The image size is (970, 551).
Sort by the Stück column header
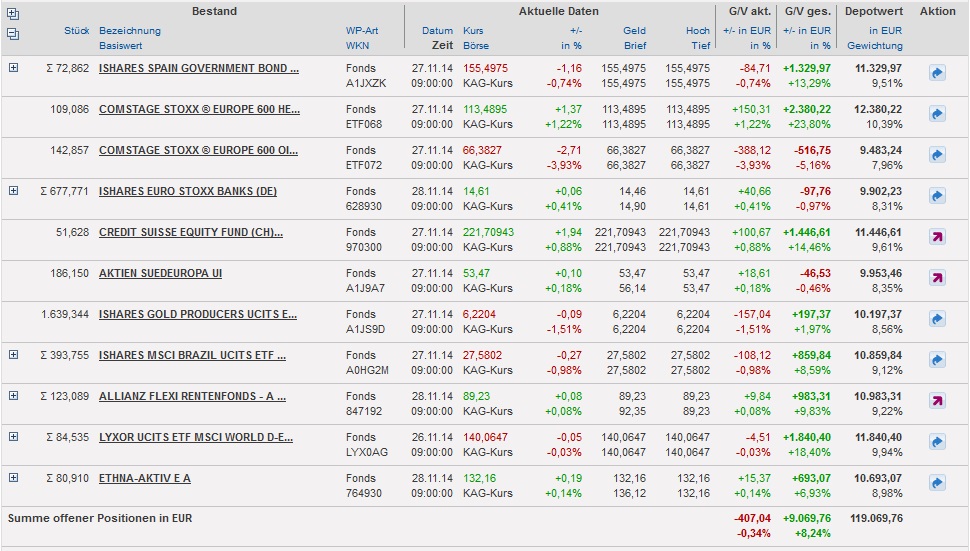[x=76, y=31]
